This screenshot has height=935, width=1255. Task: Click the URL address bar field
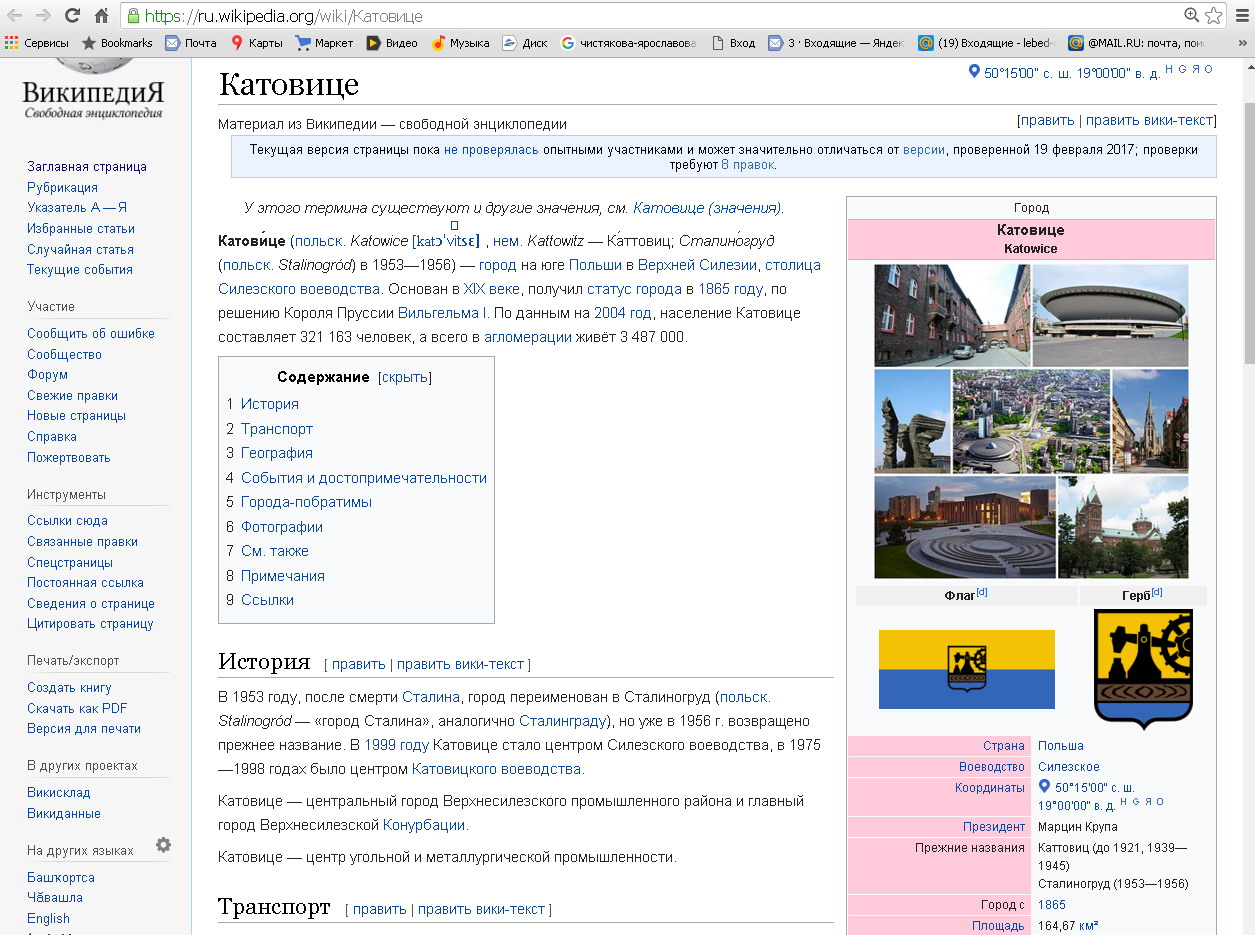(650, 16)
